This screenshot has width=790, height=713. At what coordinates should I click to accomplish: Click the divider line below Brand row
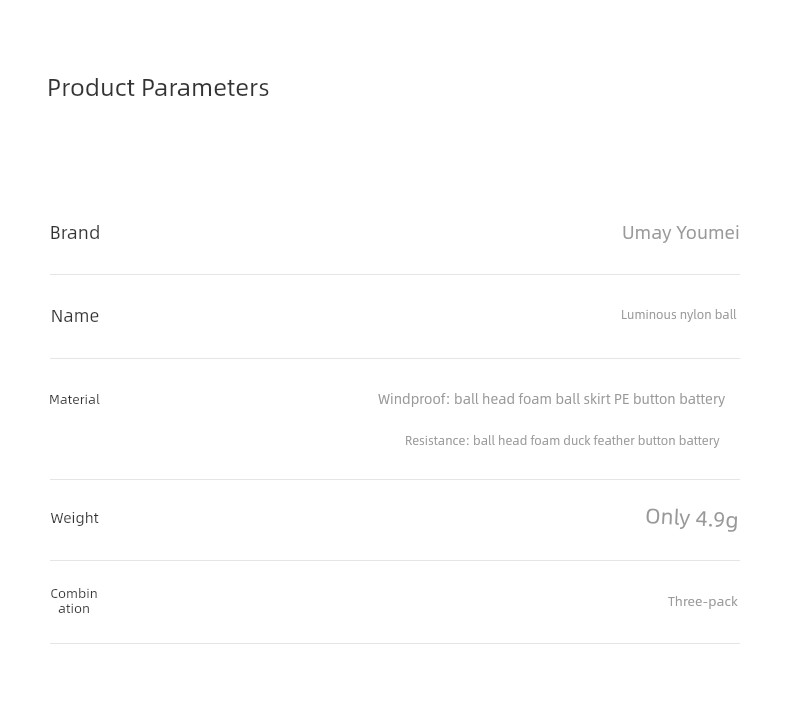tap(395, 275)
